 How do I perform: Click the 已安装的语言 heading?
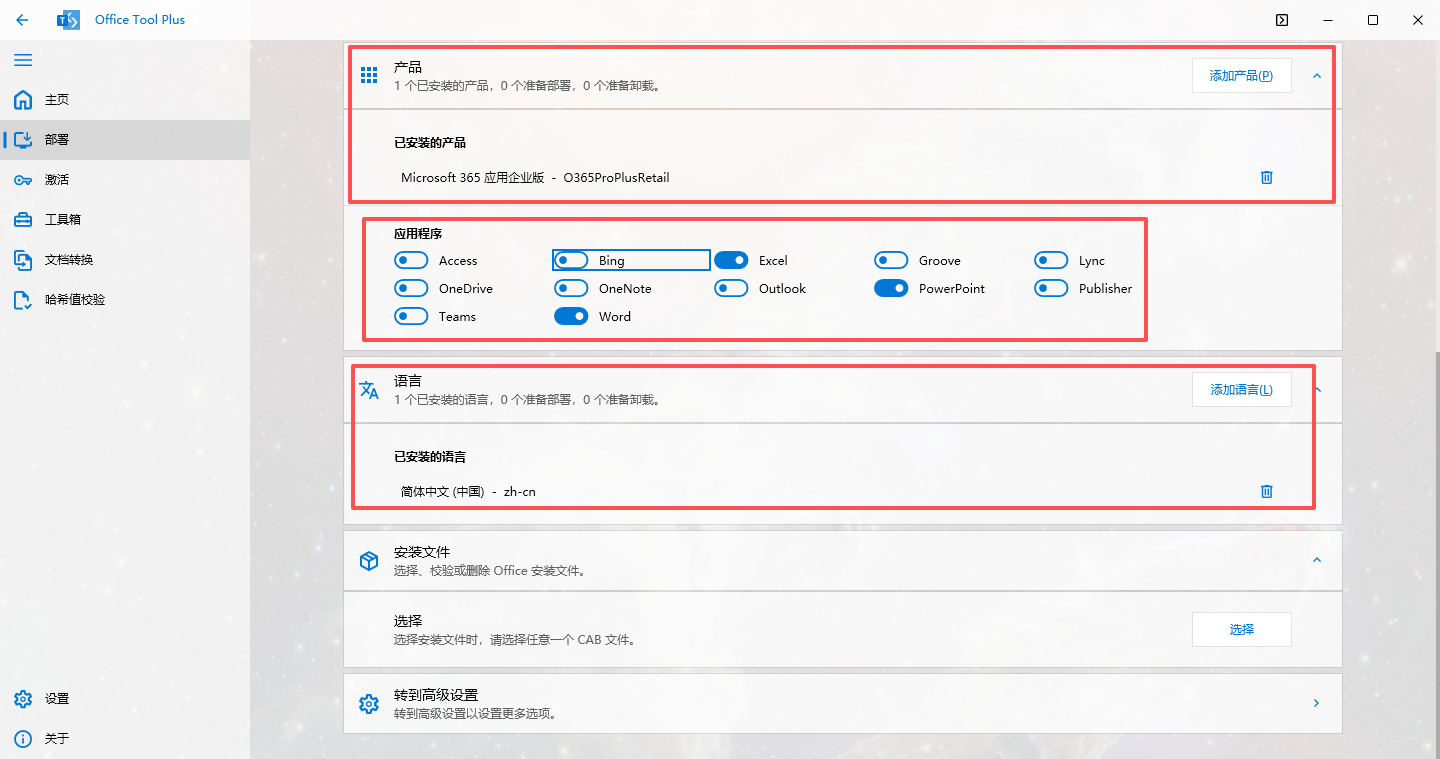(430, 457)
